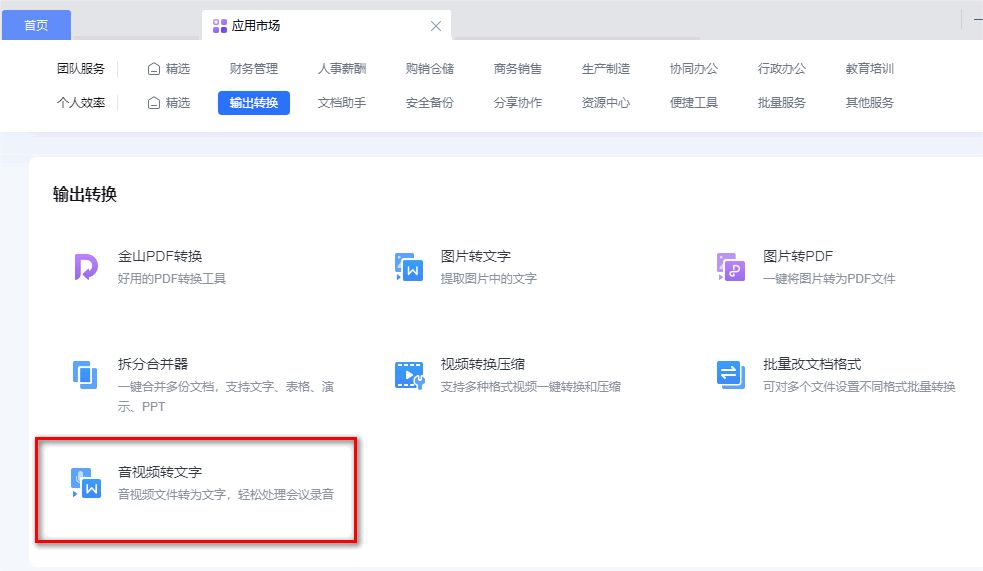
Task: Select 精选 in the 个人效率 row
Action: coord(169,103)
